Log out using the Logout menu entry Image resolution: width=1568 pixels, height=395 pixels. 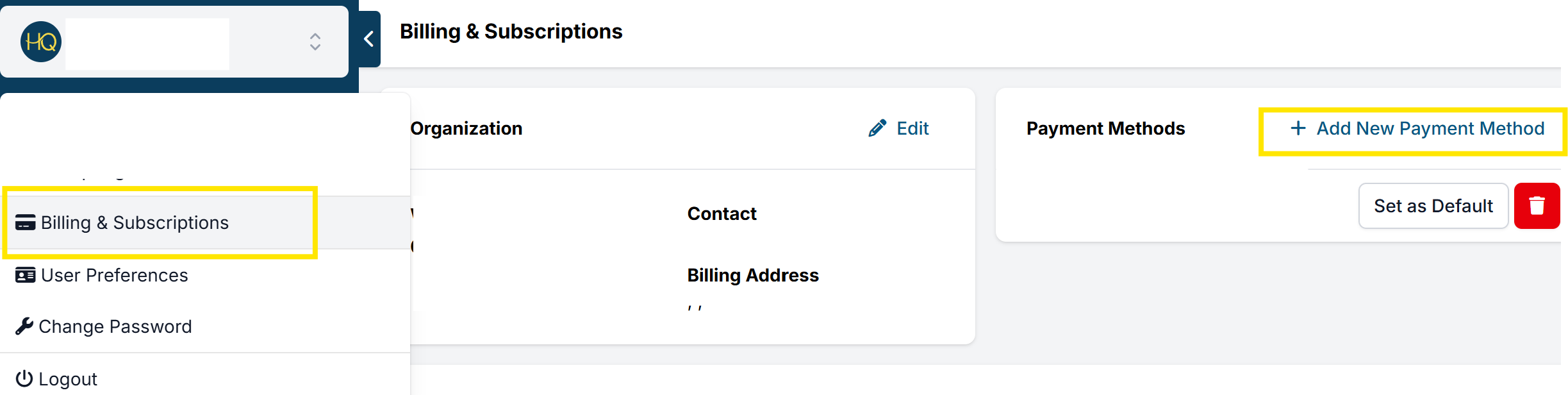[68, 379]
